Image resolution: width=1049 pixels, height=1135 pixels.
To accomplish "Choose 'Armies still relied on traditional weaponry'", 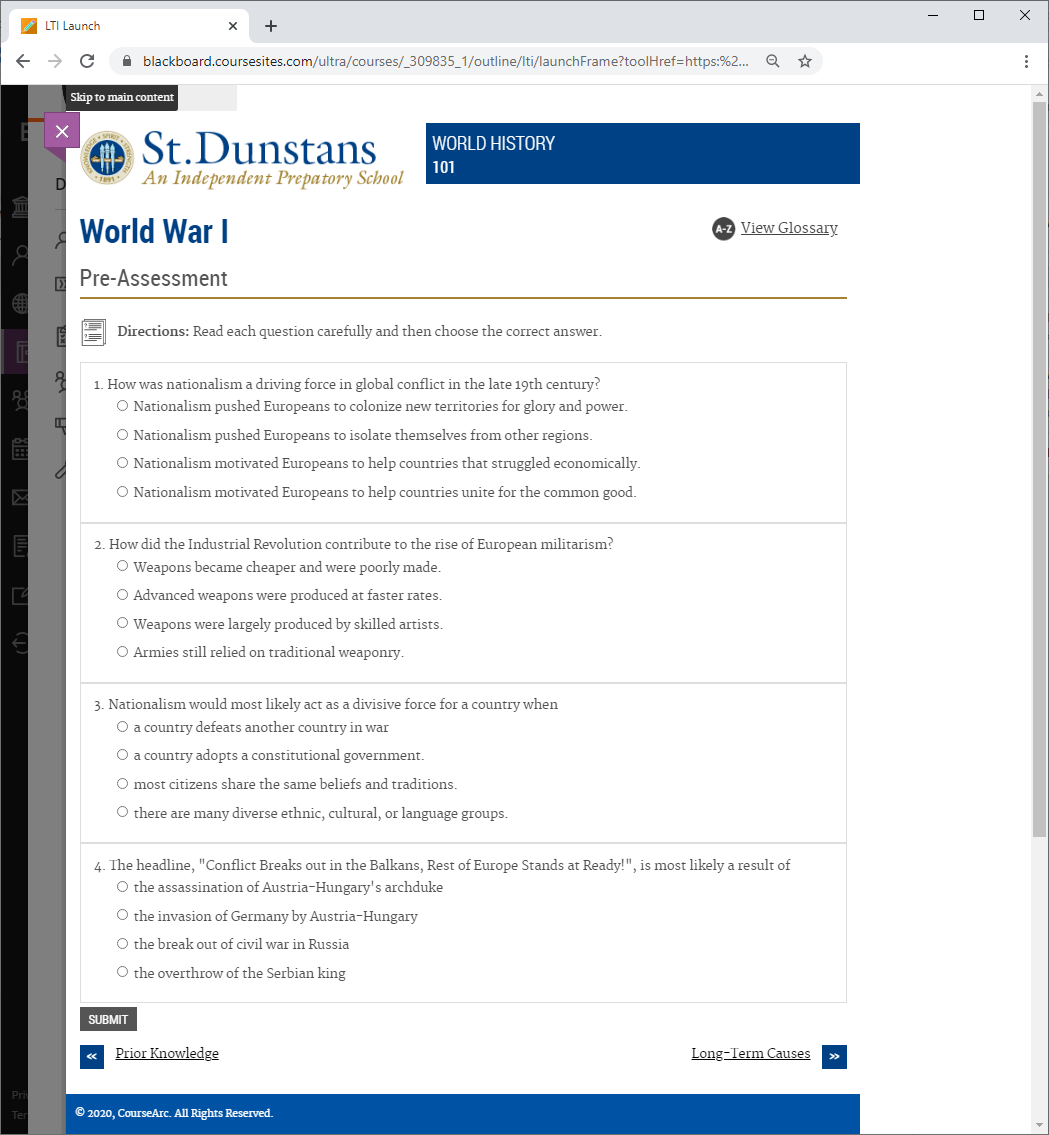I will pos(122,652).
